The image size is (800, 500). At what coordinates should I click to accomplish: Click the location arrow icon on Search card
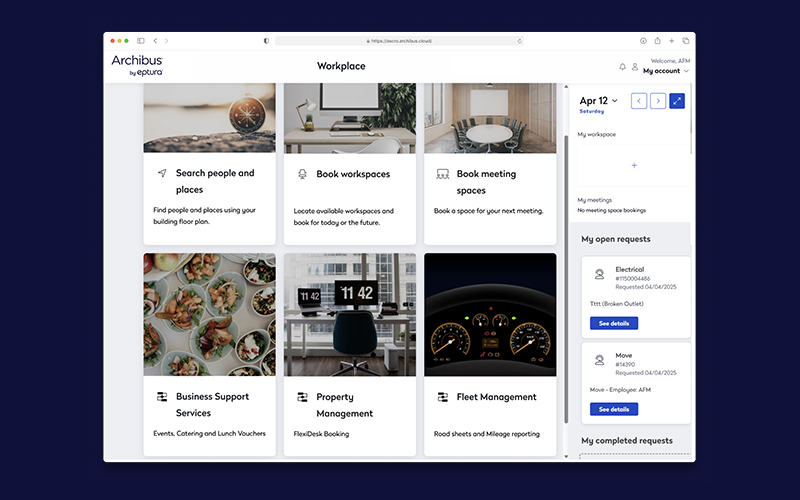click(162, 173)
